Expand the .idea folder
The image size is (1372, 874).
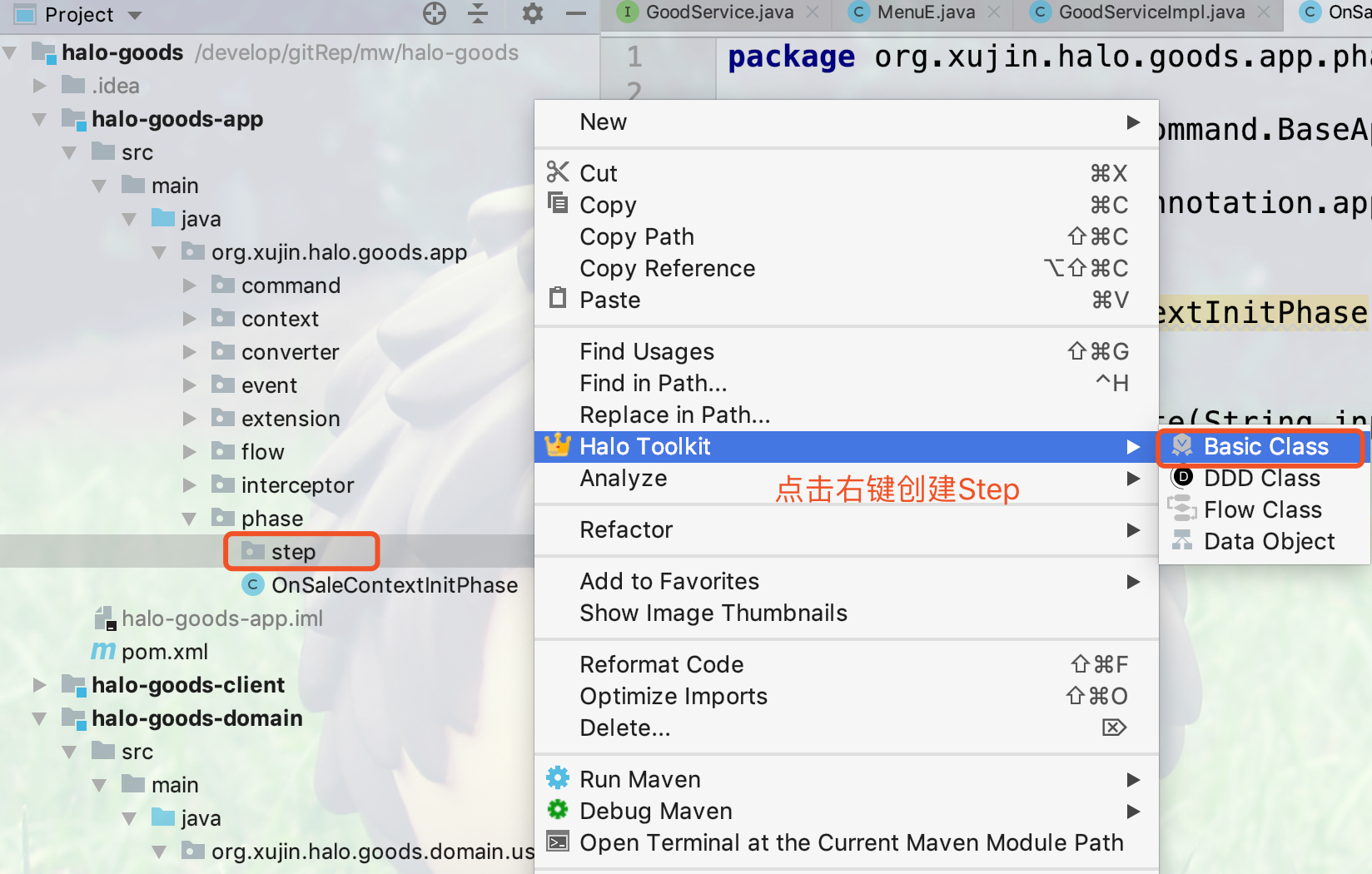tap(39, 85)
